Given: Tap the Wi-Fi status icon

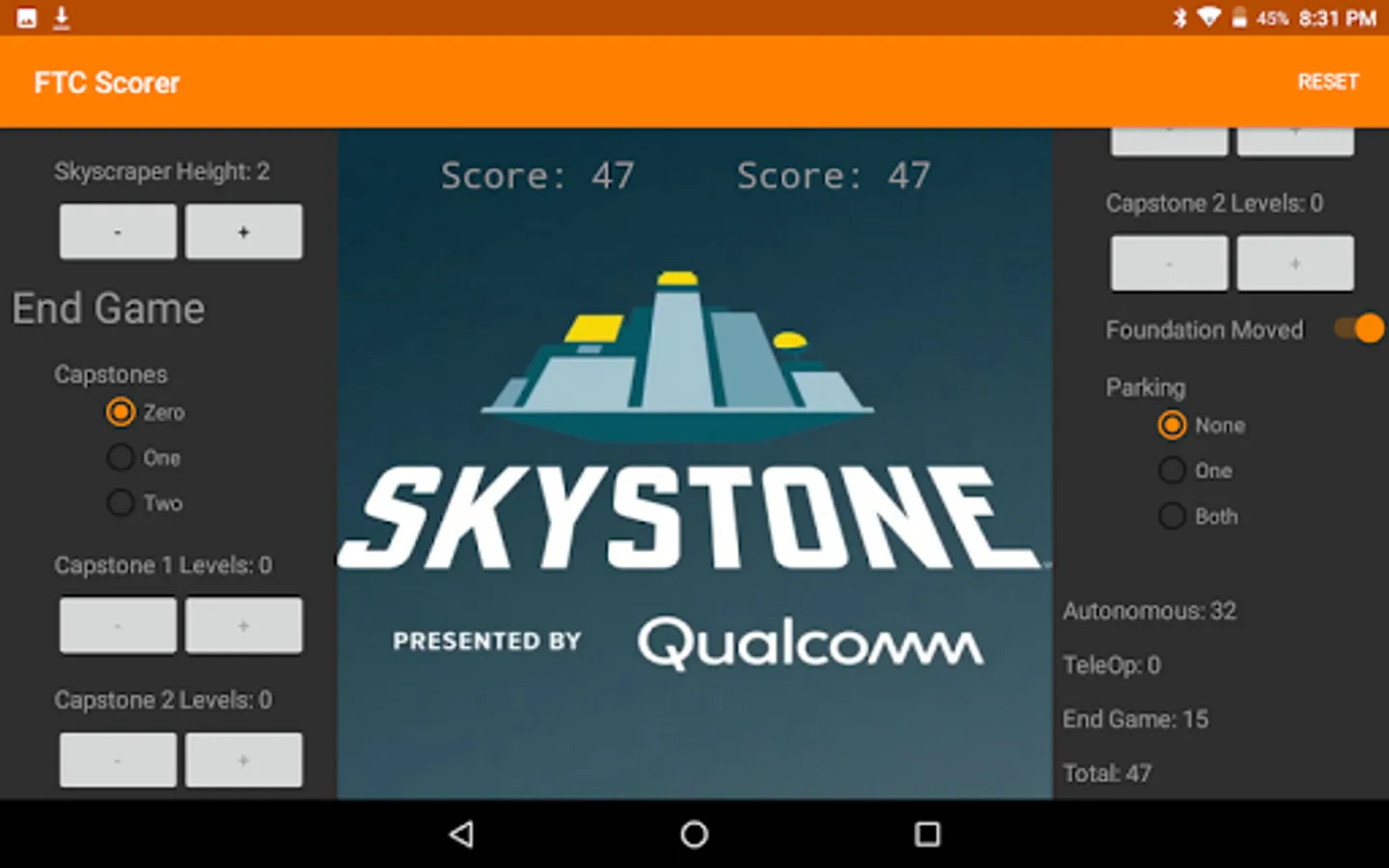Looking at the screenshot, I should pos(1209,17).
